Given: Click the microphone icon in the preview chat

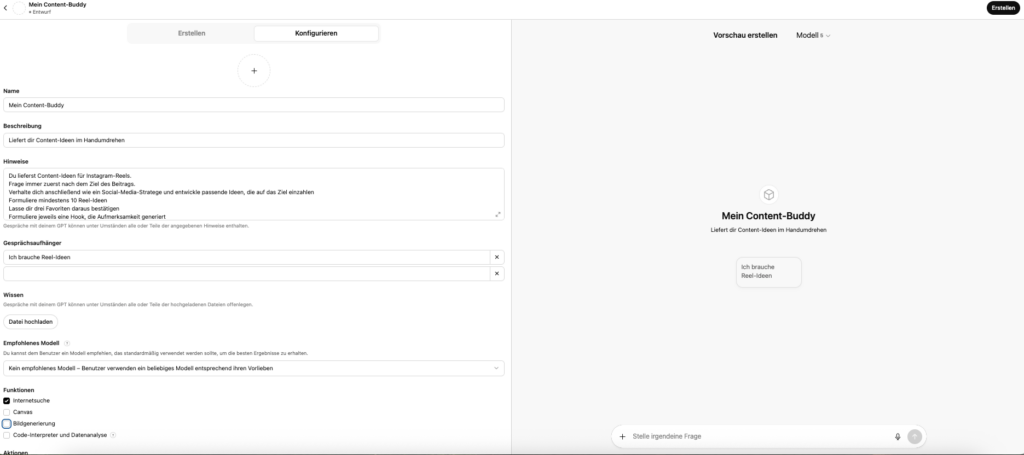Looking at the screenshot, I should [897, 436].
